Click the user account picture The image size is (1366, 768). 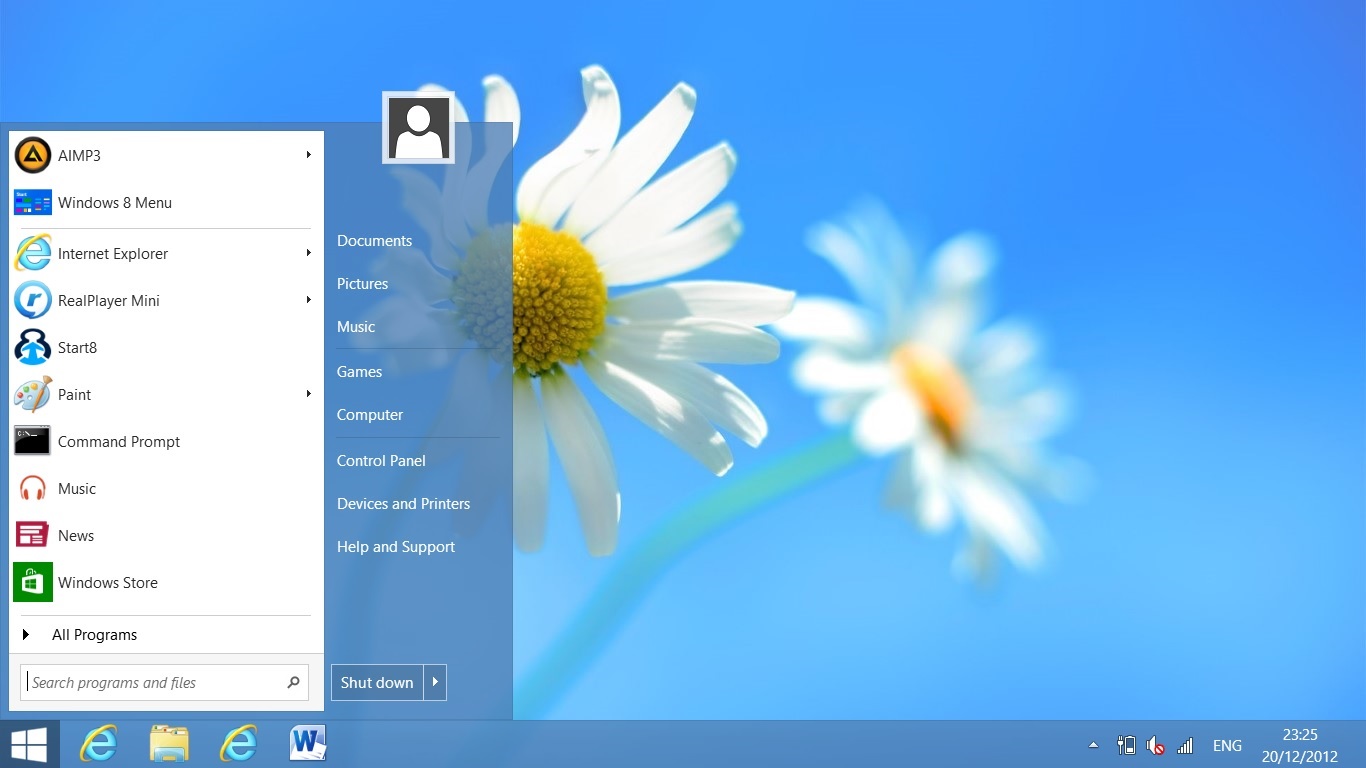pyautogui.click(x=418, y=128)
